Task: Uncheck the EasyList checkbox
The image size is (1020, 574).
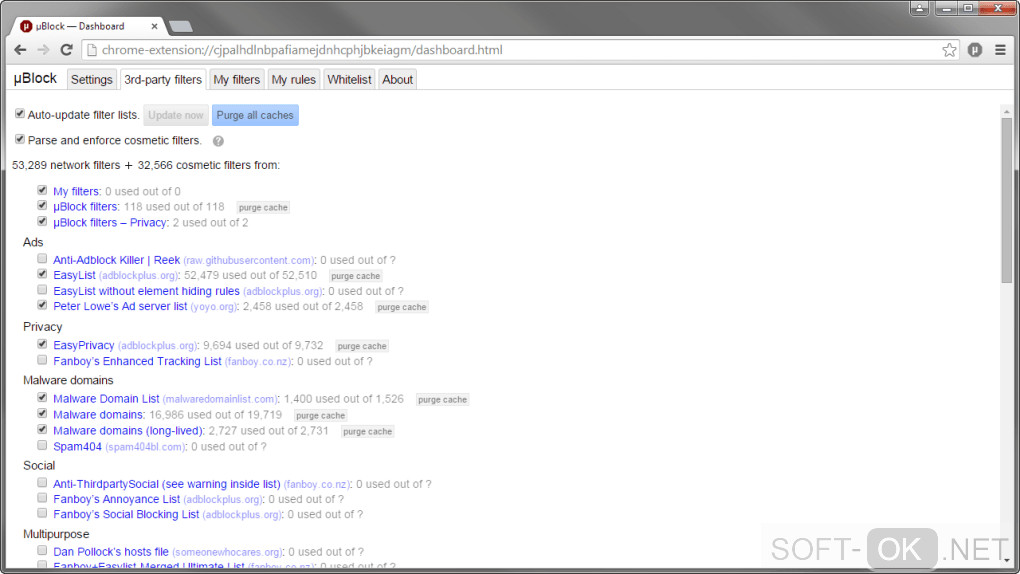Action: [42, 274]
